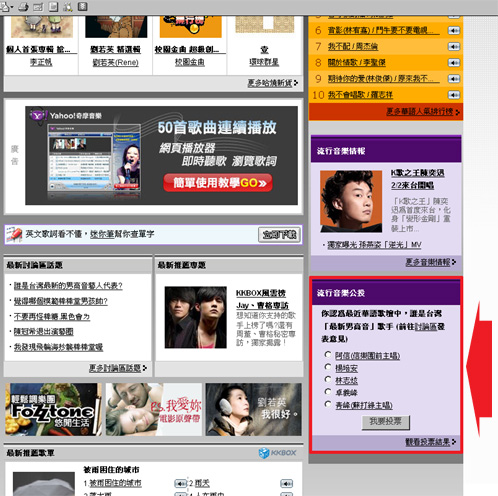Open the second discussion topic about 棒棒堂男孩
This screenshot has height=496, width=498.
tap(61, 301)
